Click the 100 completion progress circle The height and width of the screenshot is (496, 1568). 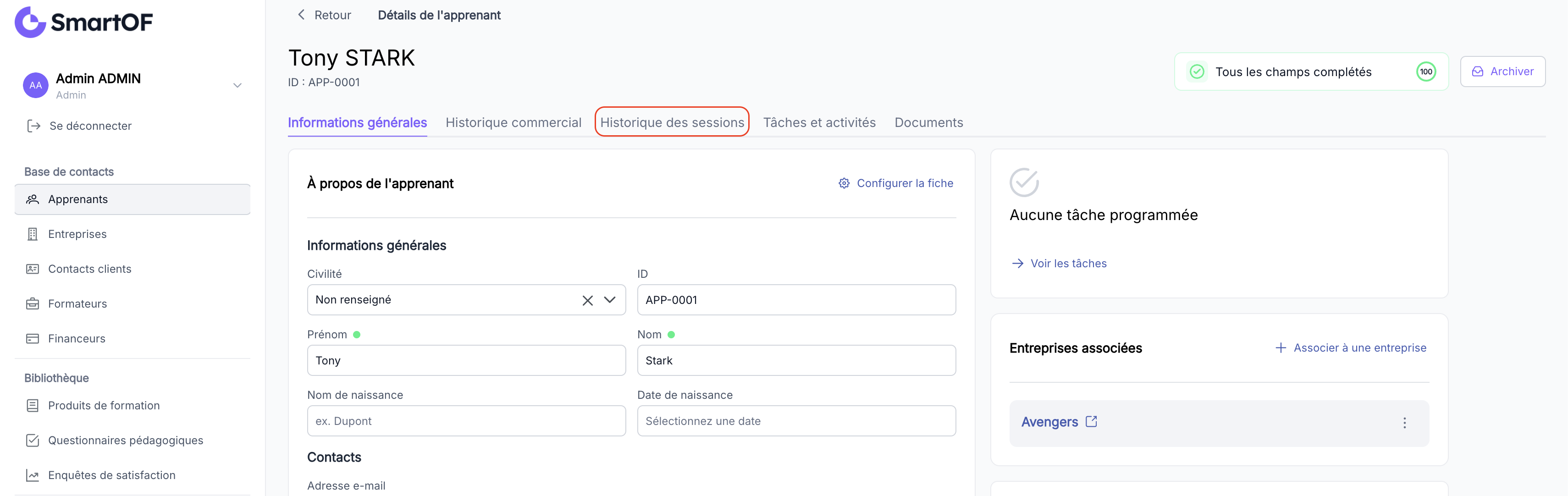point(1425,72)
